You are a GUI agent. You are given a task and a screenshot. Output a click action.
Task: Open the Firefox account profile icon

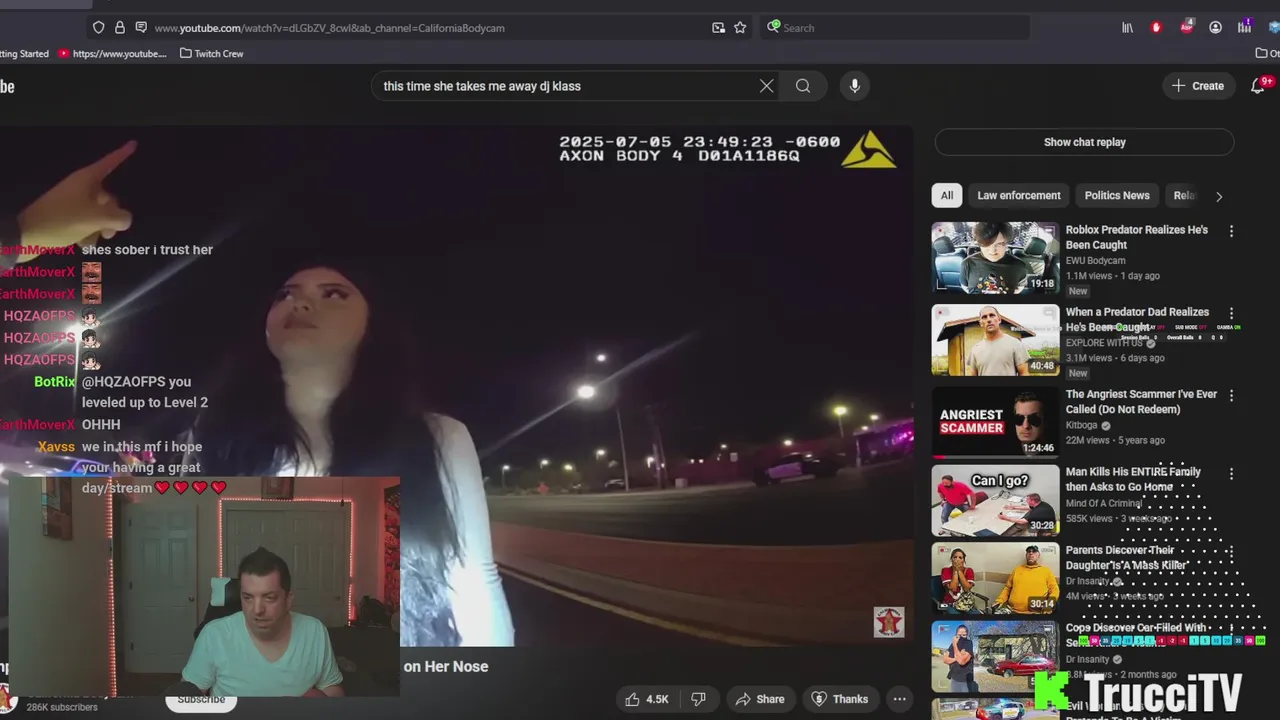coord(1215,28)
